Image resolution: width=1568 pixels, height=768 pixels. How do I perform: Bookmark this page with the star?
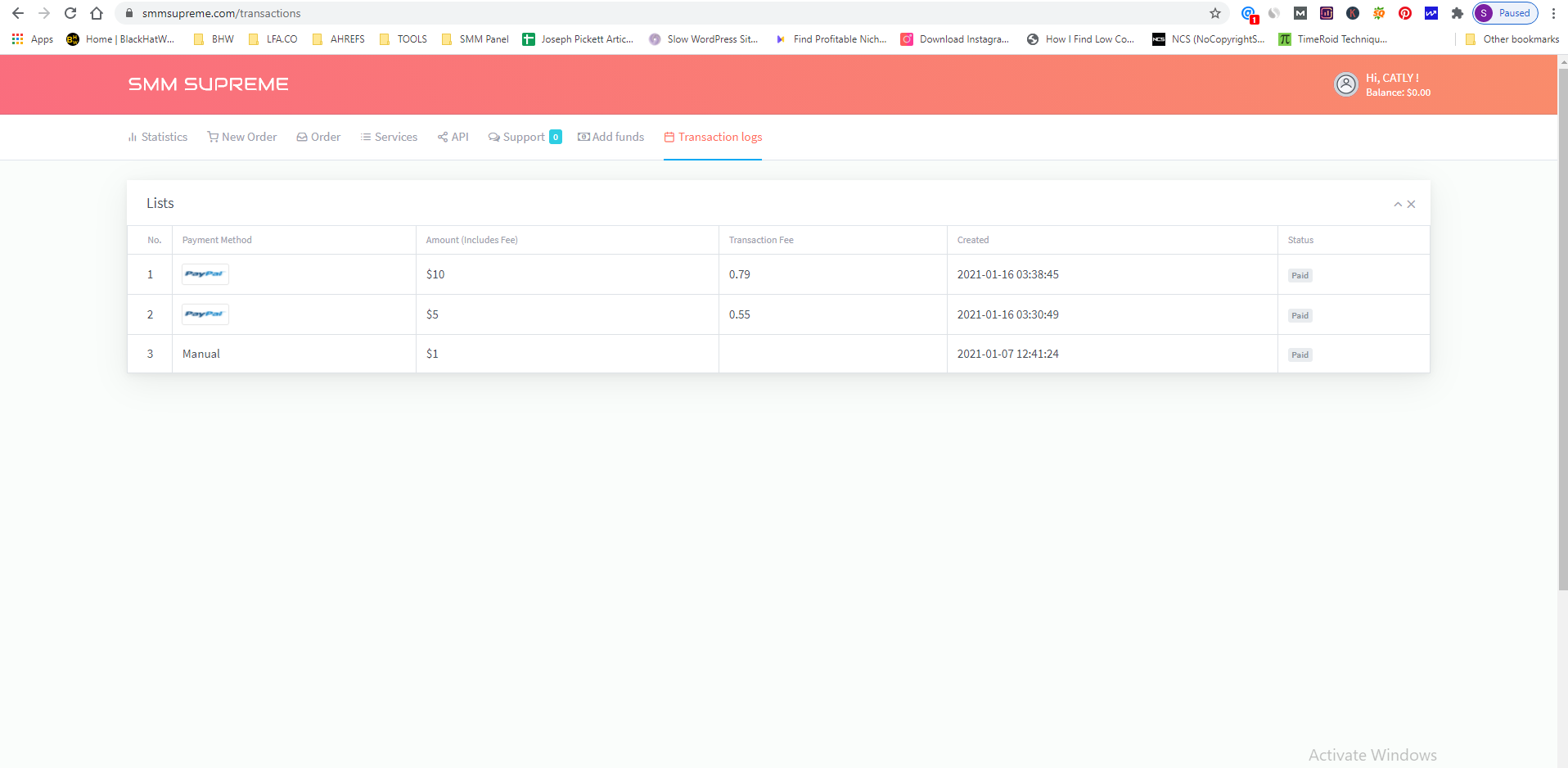pyautogui.click(x=1215, y=13)
